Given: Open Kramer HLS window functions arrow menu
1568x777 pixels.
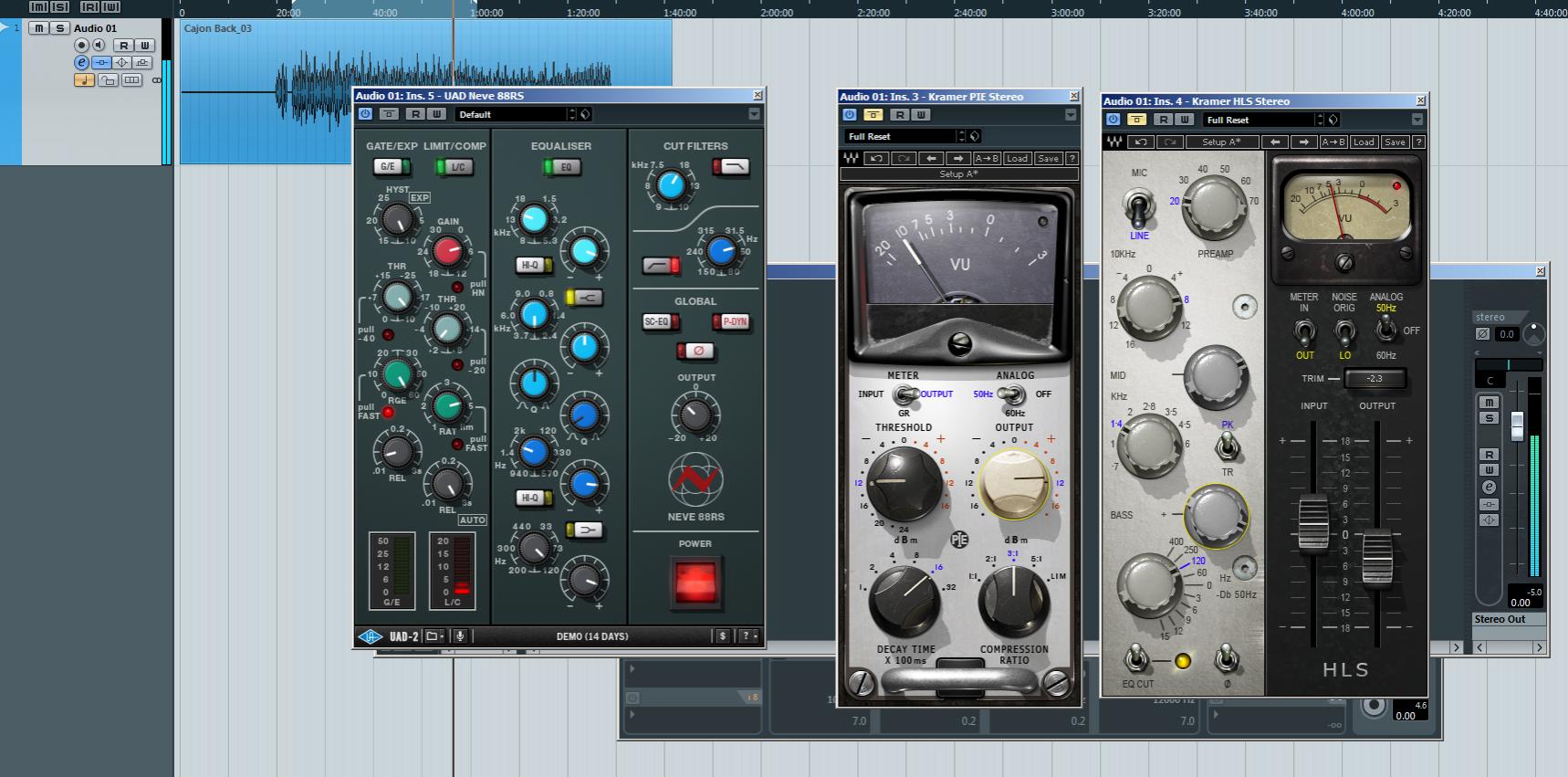Looking at the screenshot, I should coord(1416,120).
